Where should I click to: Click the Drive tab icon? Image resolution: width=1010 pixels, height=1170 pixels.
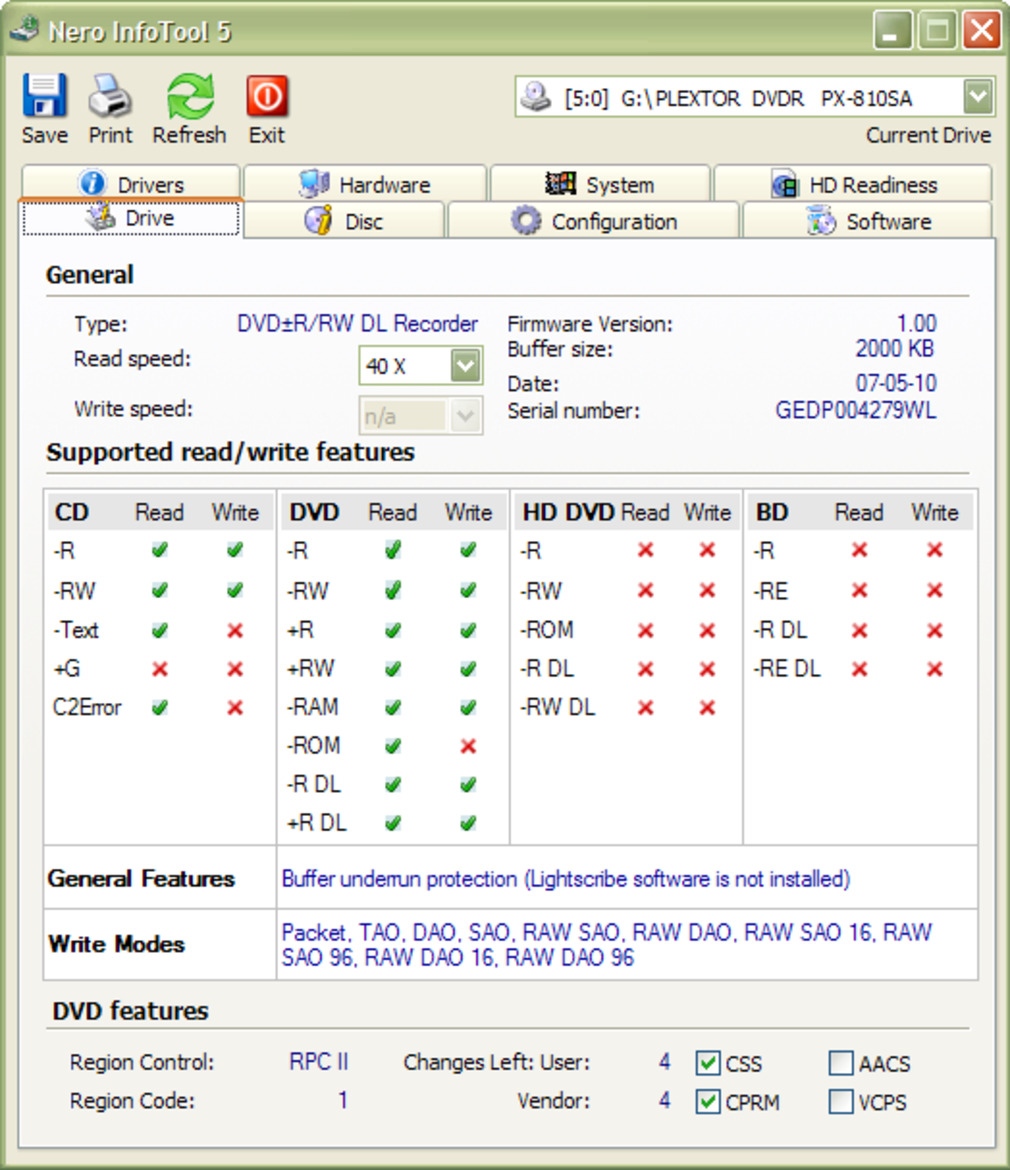pos(100,217)
